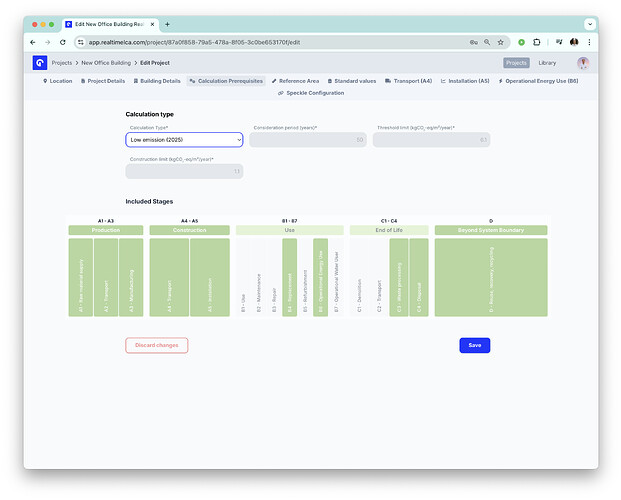Open the user avatar in app header
Image resolution: width=621 pixels, height=500 pixels.
point(583,63)
